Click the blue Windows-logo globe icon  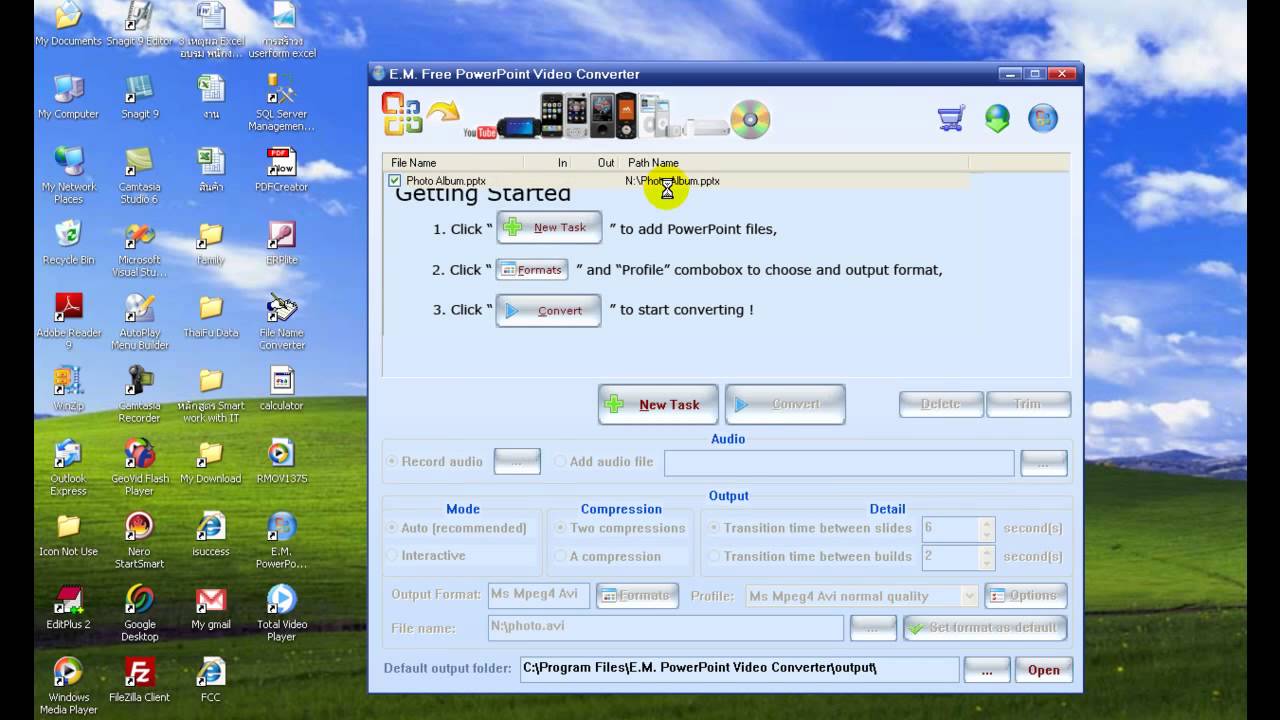(1043, 119)
